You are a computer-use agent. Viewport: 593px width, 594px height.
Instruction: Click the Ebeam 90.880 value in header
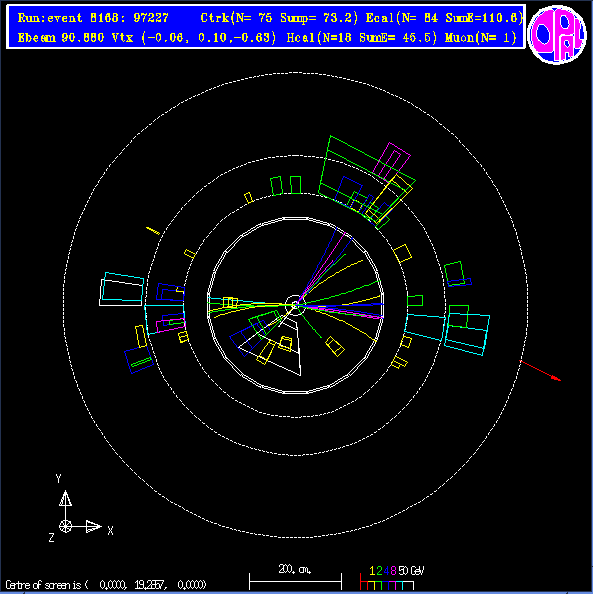pyautogui.click(x=61, y=38)
